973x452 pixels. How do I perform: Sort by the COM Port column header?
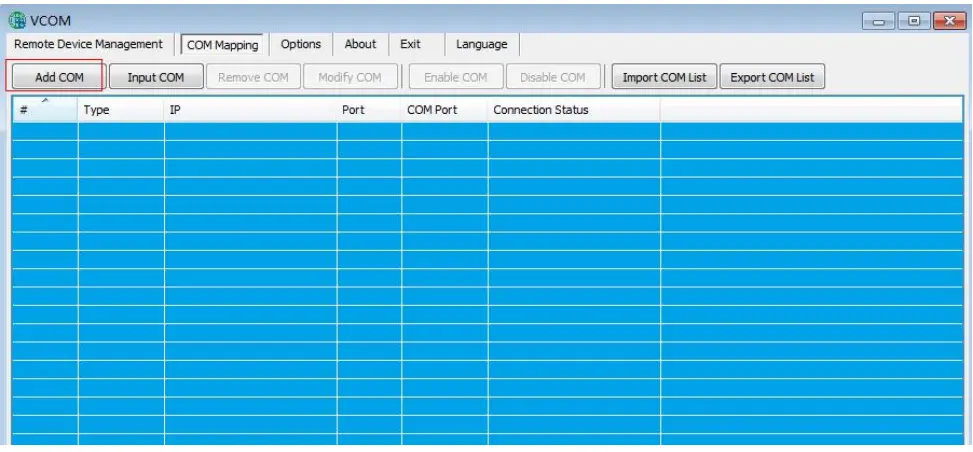(445, 110)
